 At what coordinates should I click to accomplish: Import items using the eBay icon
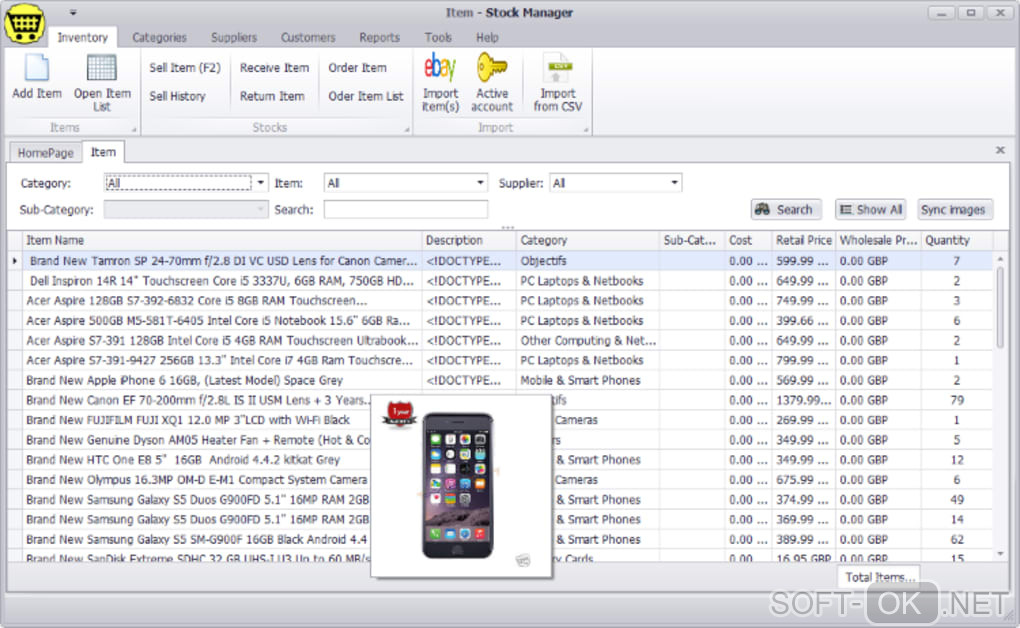(440, 68)
